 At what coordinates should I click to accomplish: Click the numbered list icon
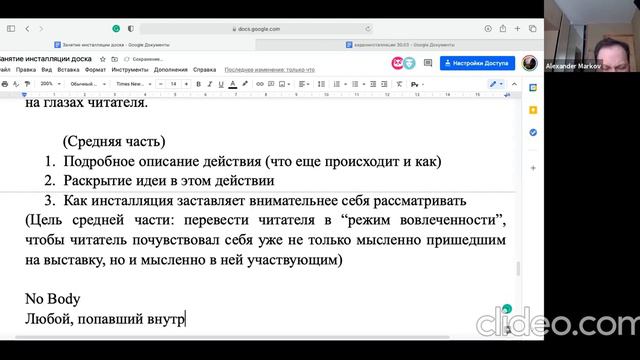pyautogui.click(x=337, y=84)
